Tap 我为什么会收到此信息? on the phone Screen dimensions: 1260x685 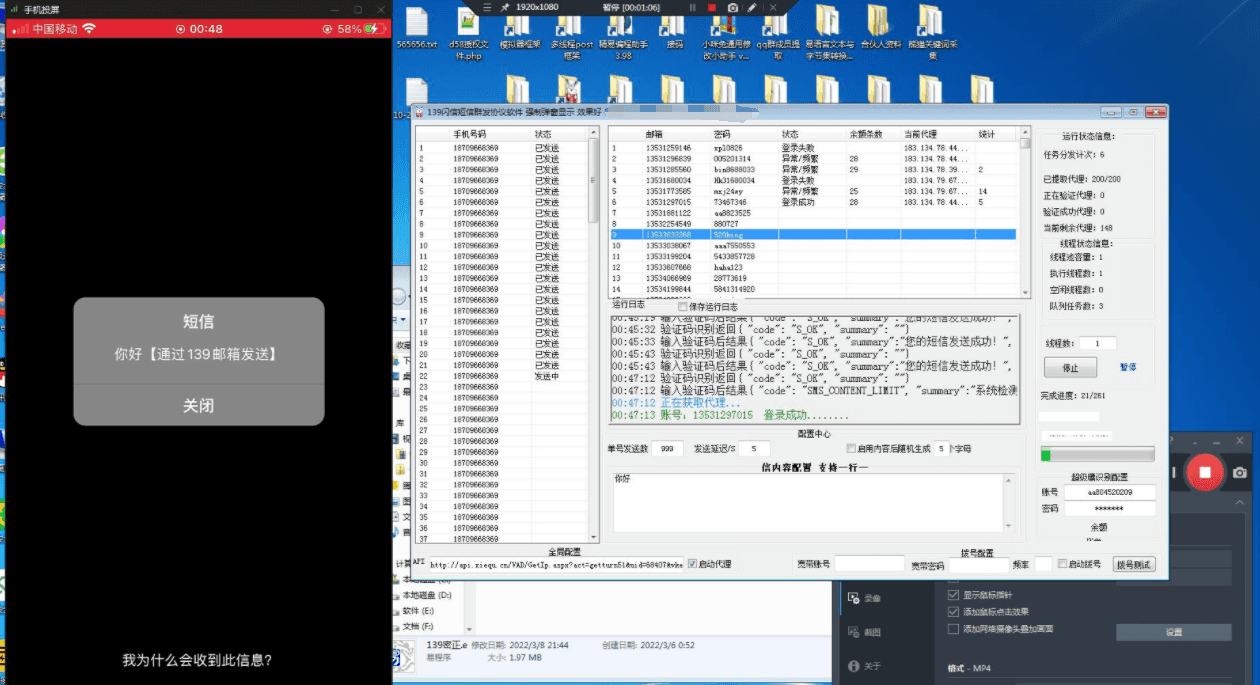[197, 660]
